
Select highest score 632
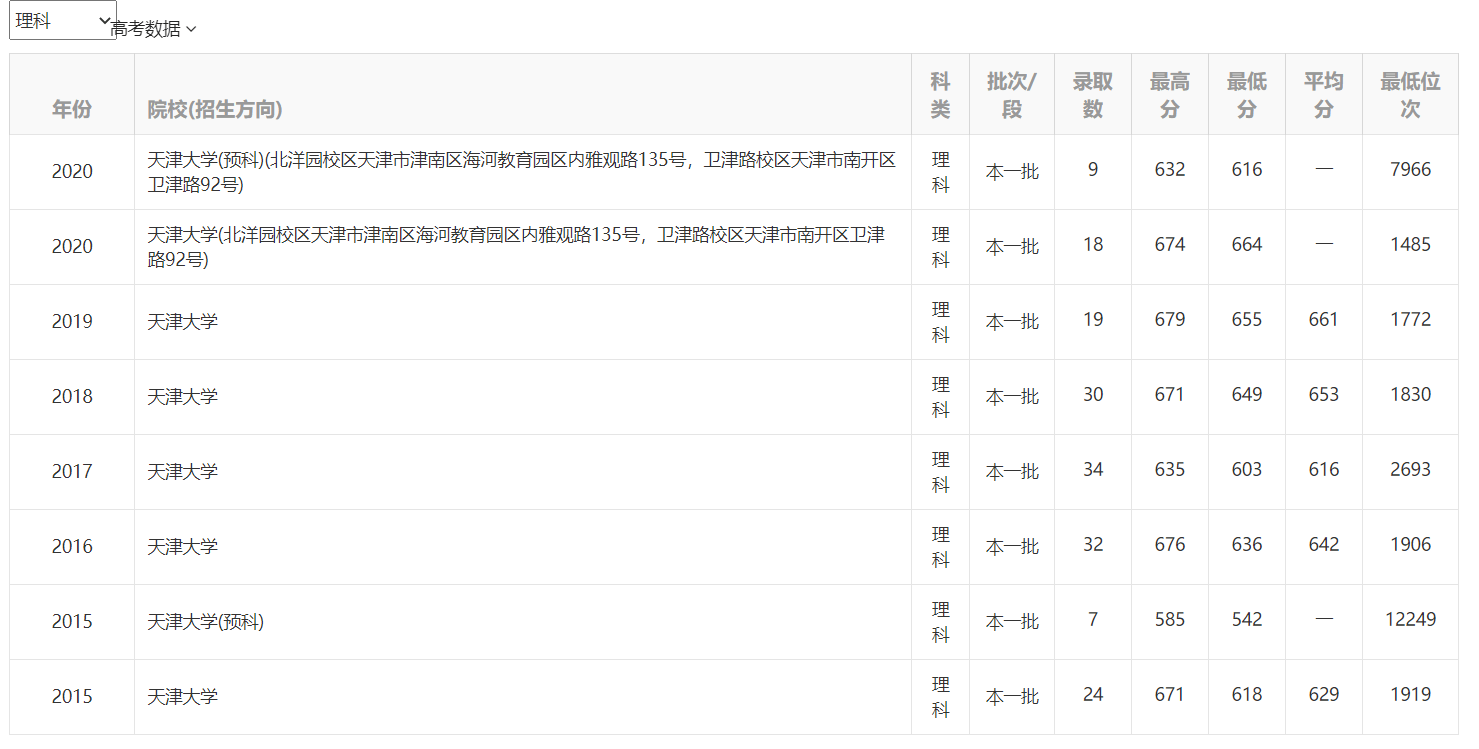click(x=1170, y=169)
